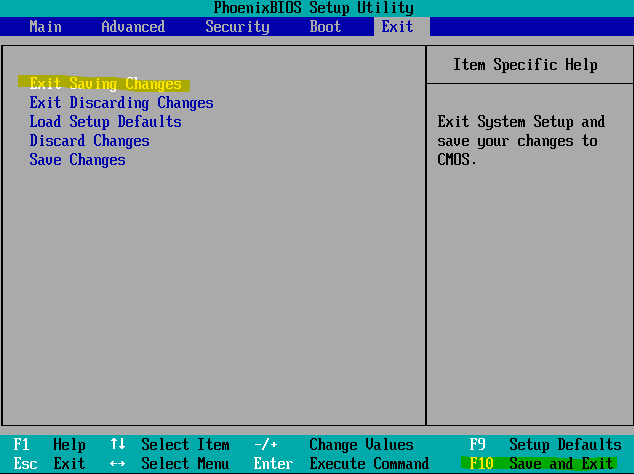Click the F9 Setup Defaults hint
This screenshot has width=634, height=474.
tap(545, 444)
